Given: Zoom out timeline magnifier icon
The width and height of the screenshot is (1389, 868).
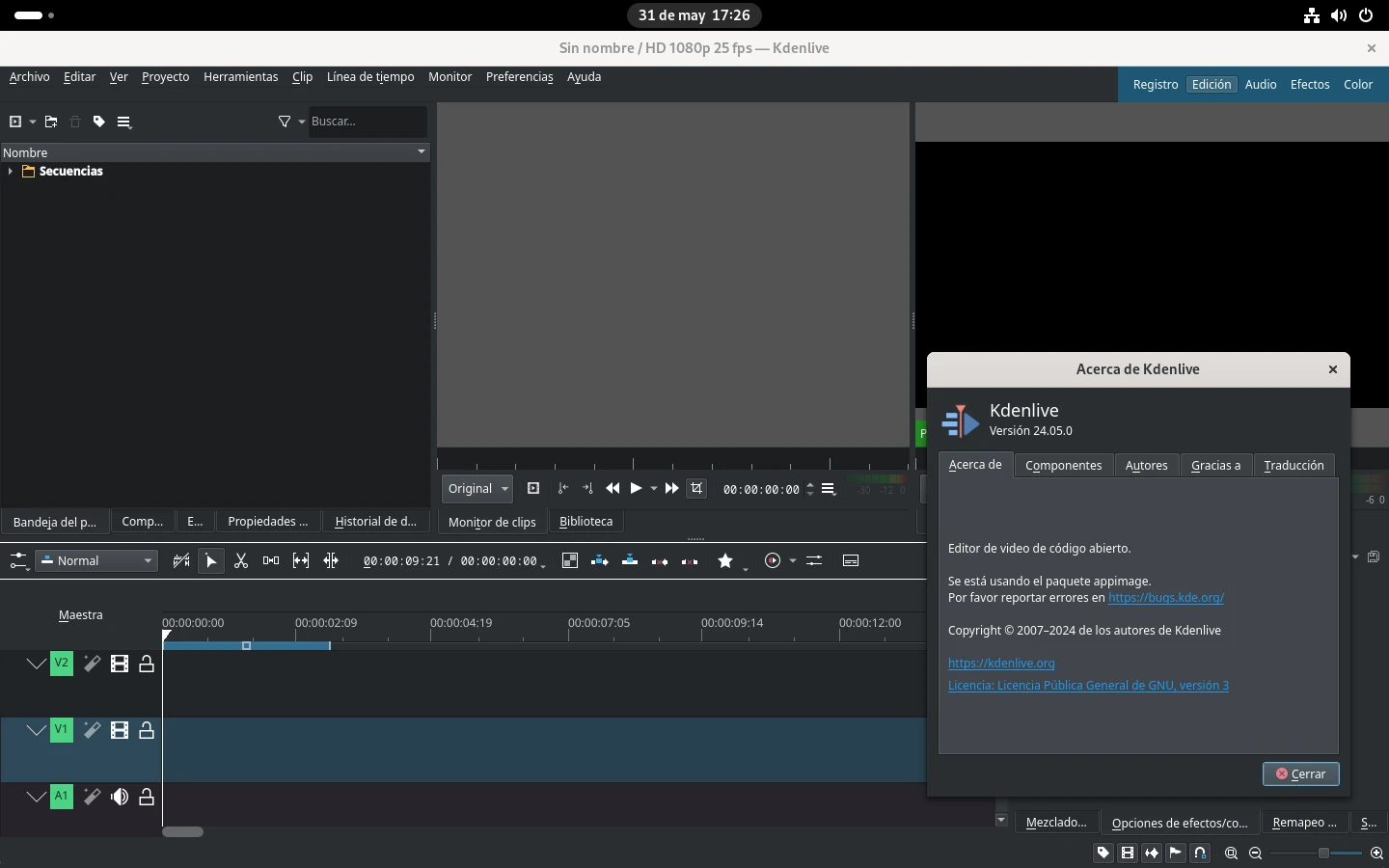Looking at the screenshot, I should (1256, 853).
